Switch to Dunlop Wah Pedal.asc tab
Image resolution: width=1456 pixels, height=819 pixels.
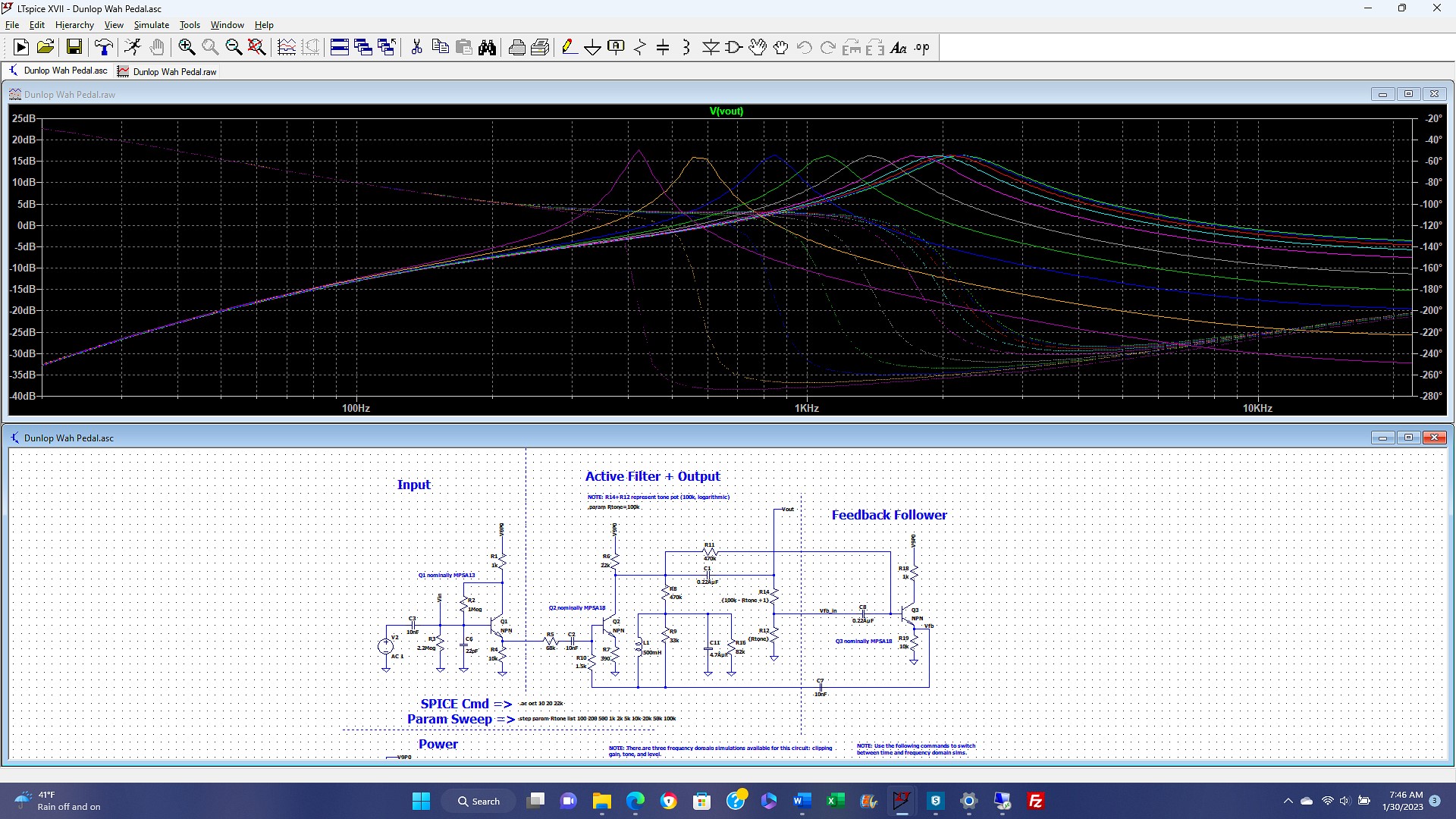[59, 71]
